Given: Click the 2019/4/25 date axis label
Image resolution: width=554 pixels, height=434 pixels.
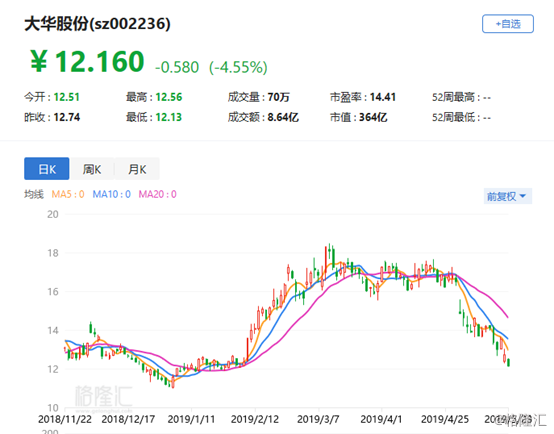Looking at the screenshot, I should [x=445, y=420].
